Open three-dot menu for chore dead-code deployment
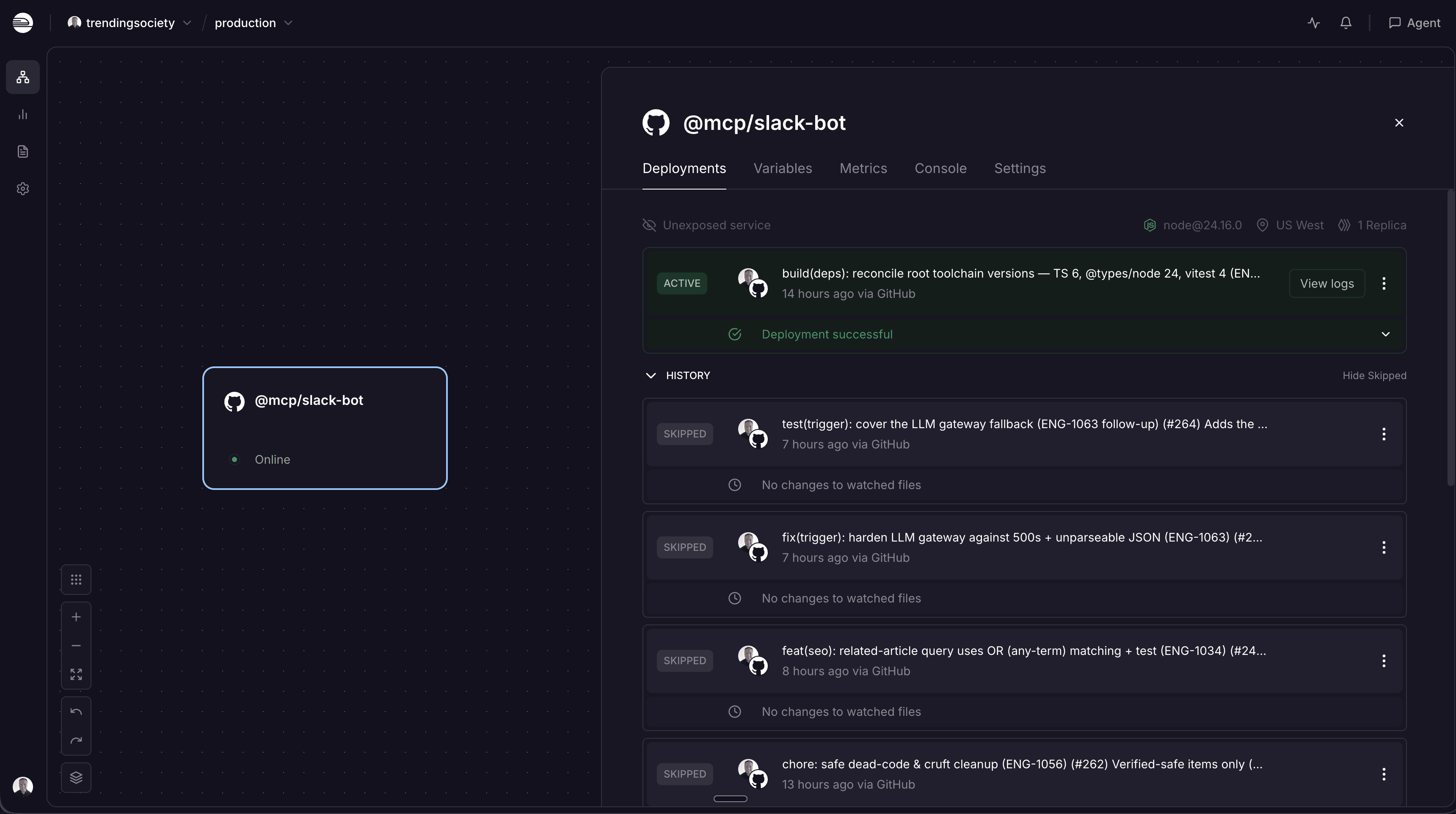Image resolution: width=1456 pixels, height=814 pixels. 1384,774
